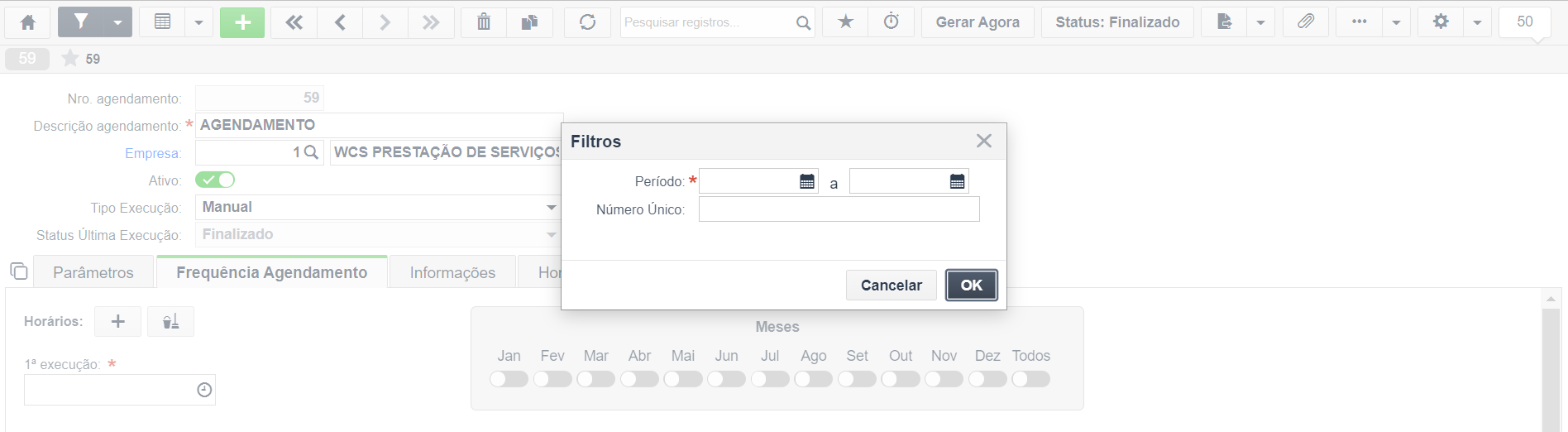Switch to the Parâmetros tab

click(93, 272)
